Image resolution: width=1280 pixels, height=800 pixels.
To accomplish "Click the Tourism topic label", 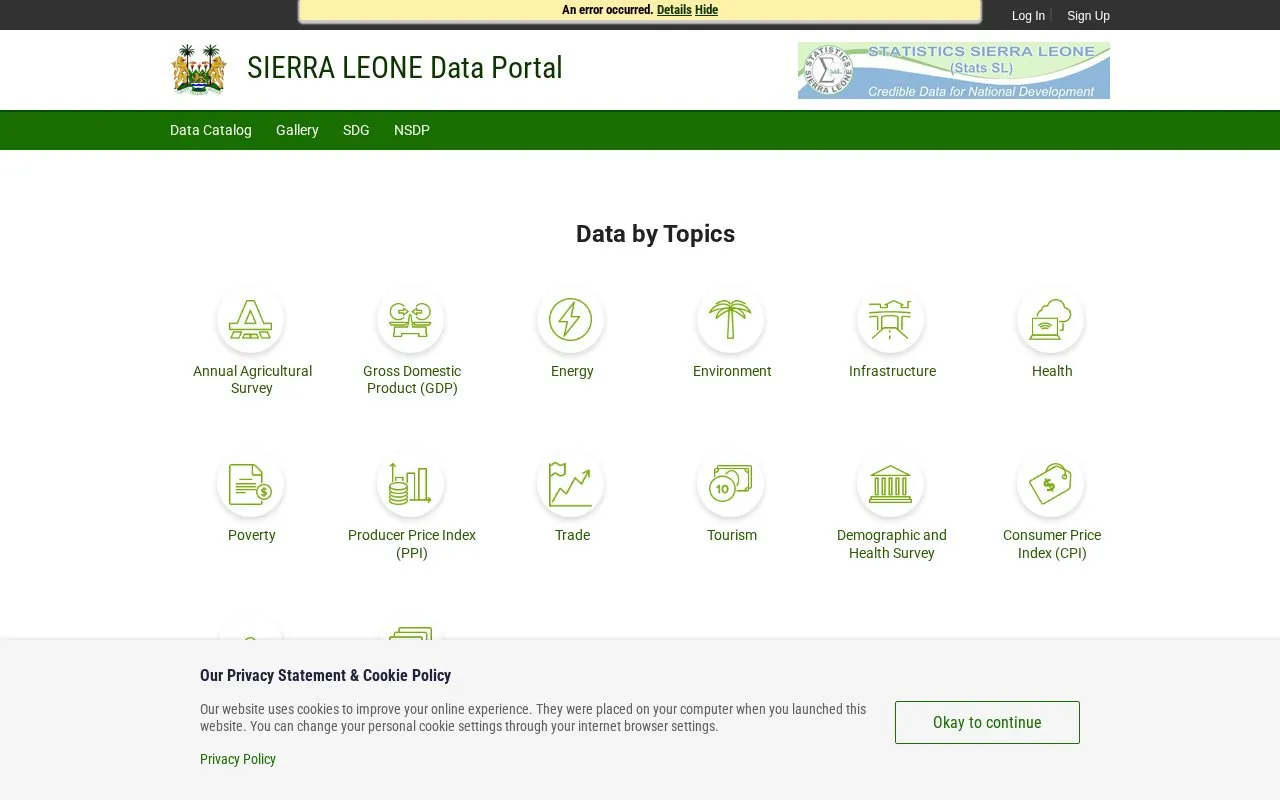I will tap(732, 535).
